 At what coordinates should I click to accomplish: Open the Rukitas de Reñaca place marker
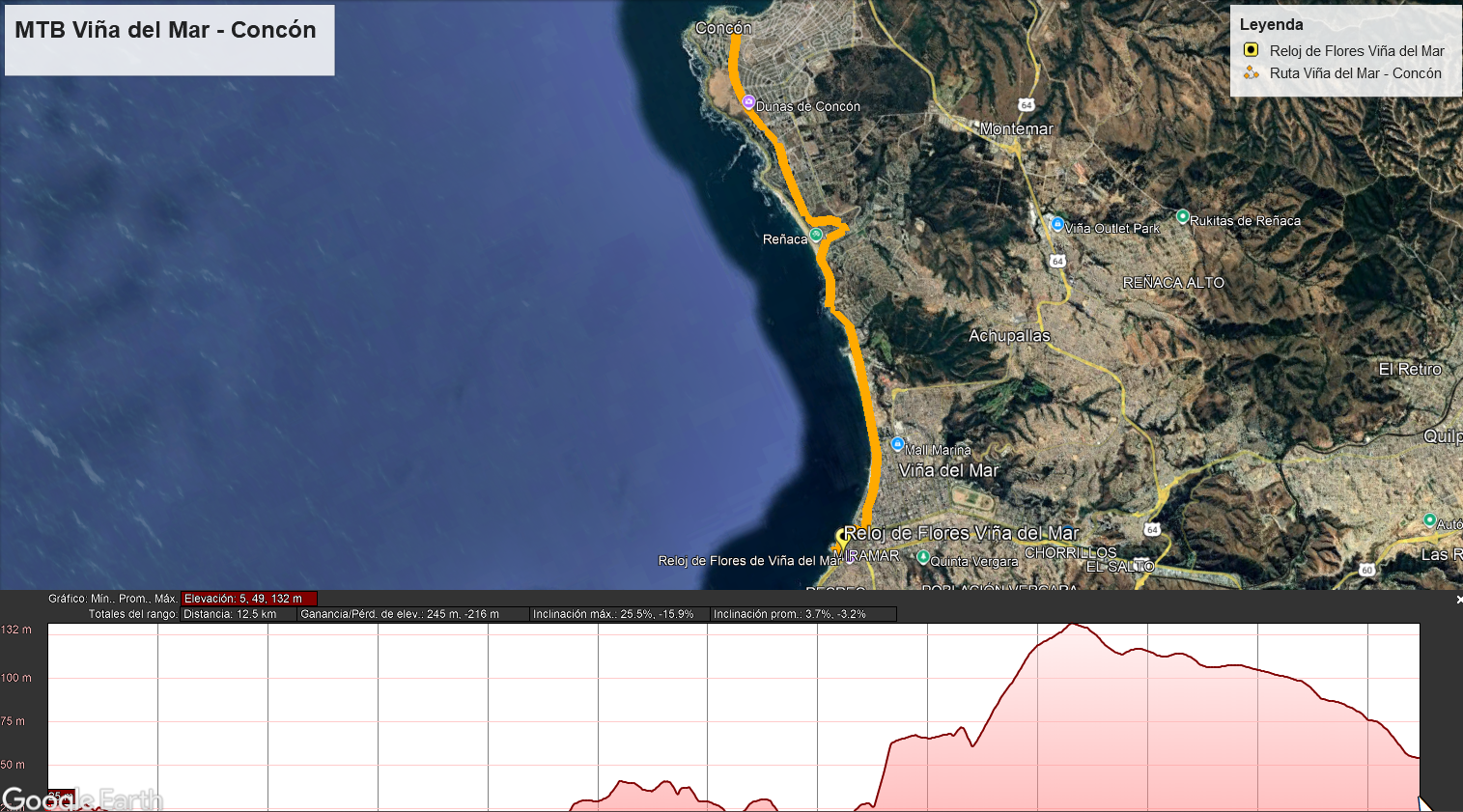pyautogui.click(x=1182, y=216)
